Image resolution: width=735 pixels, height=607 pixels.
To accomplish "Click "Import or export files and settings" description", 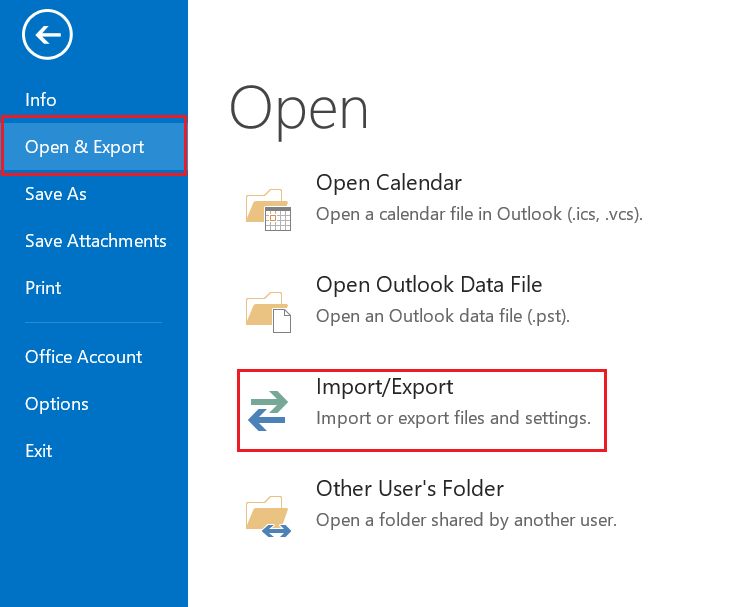I will (453, 418).
